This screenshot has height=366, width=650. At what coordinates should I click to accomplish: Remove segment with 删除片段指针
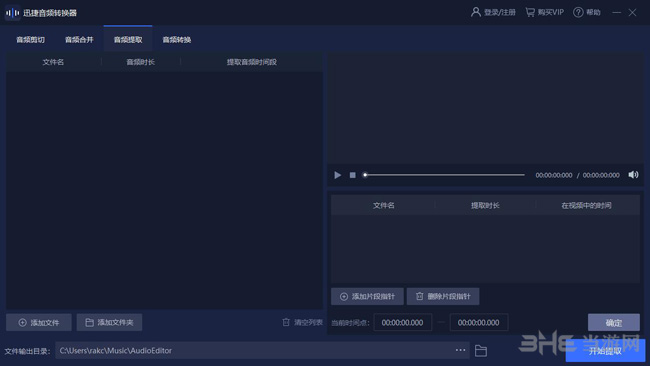coord(443,296)
